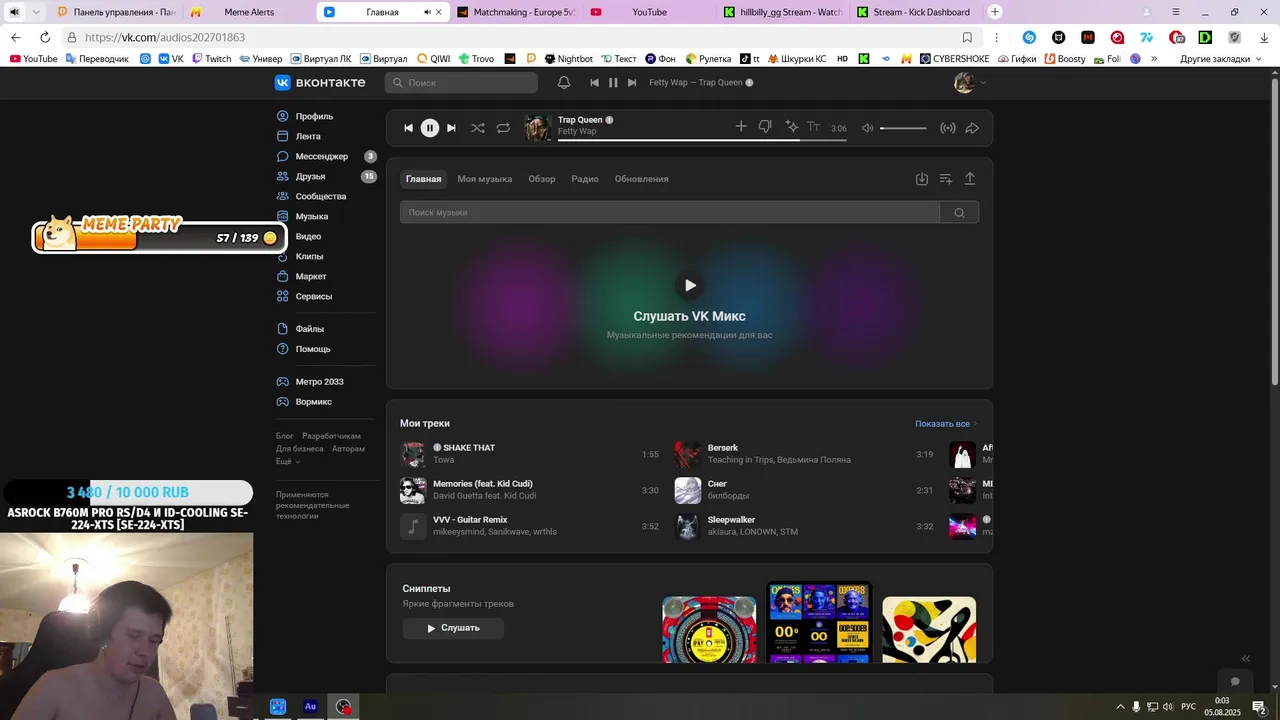This screenshot has height=720, width=1280.
Task: Click the VK header search field
Action: (461, 82)
